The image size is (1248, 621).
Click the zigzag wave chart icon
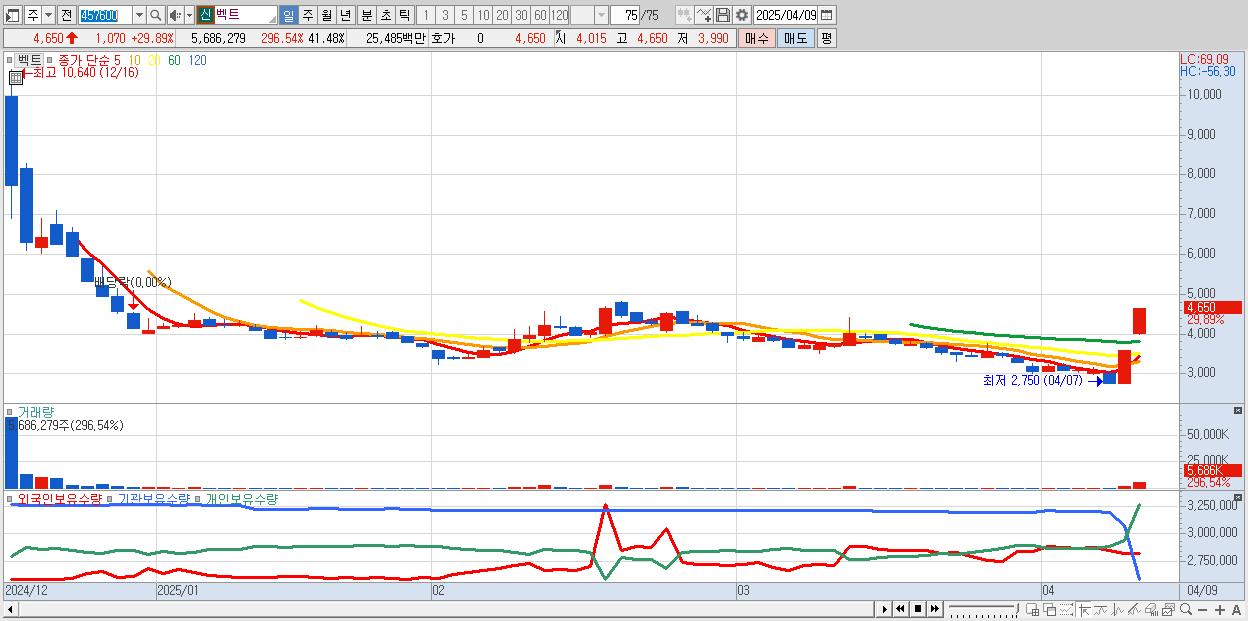coord(1118,609)
